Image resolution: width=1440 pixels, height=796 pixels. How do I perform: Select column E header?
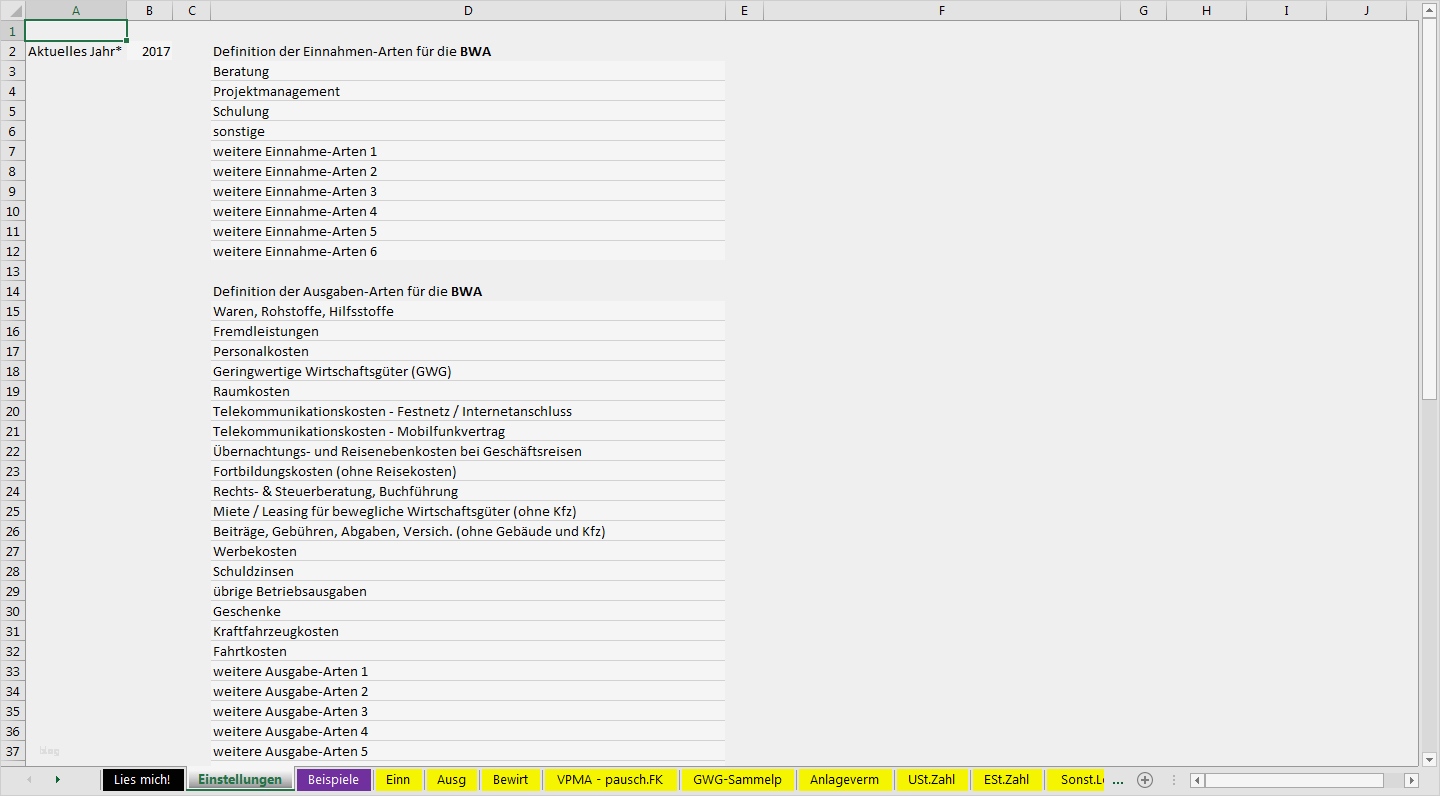(744, 10)
